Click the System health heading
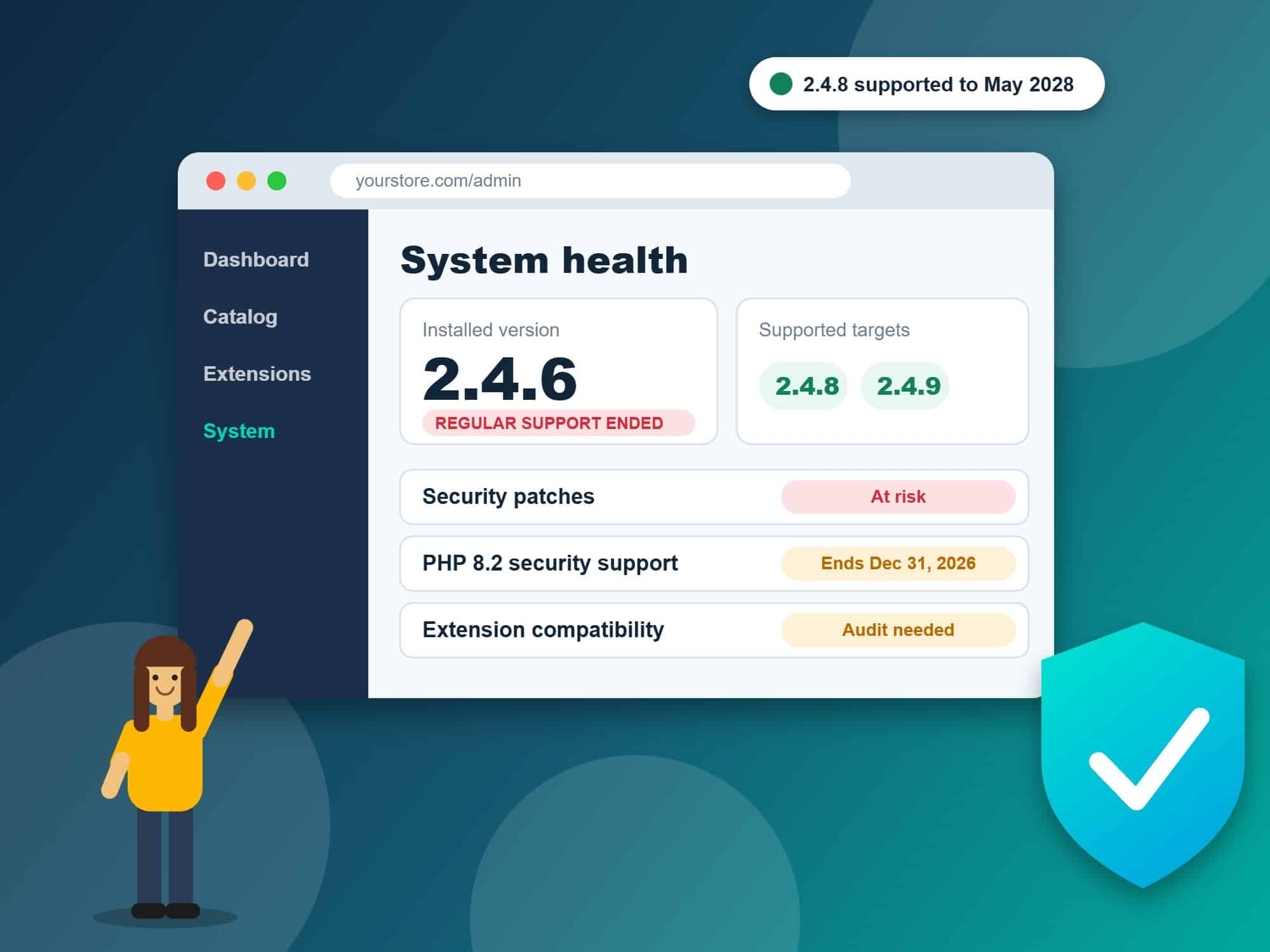Image resolution: width=1270 pixels, height=952 pixels. click(x=544, y=260)
